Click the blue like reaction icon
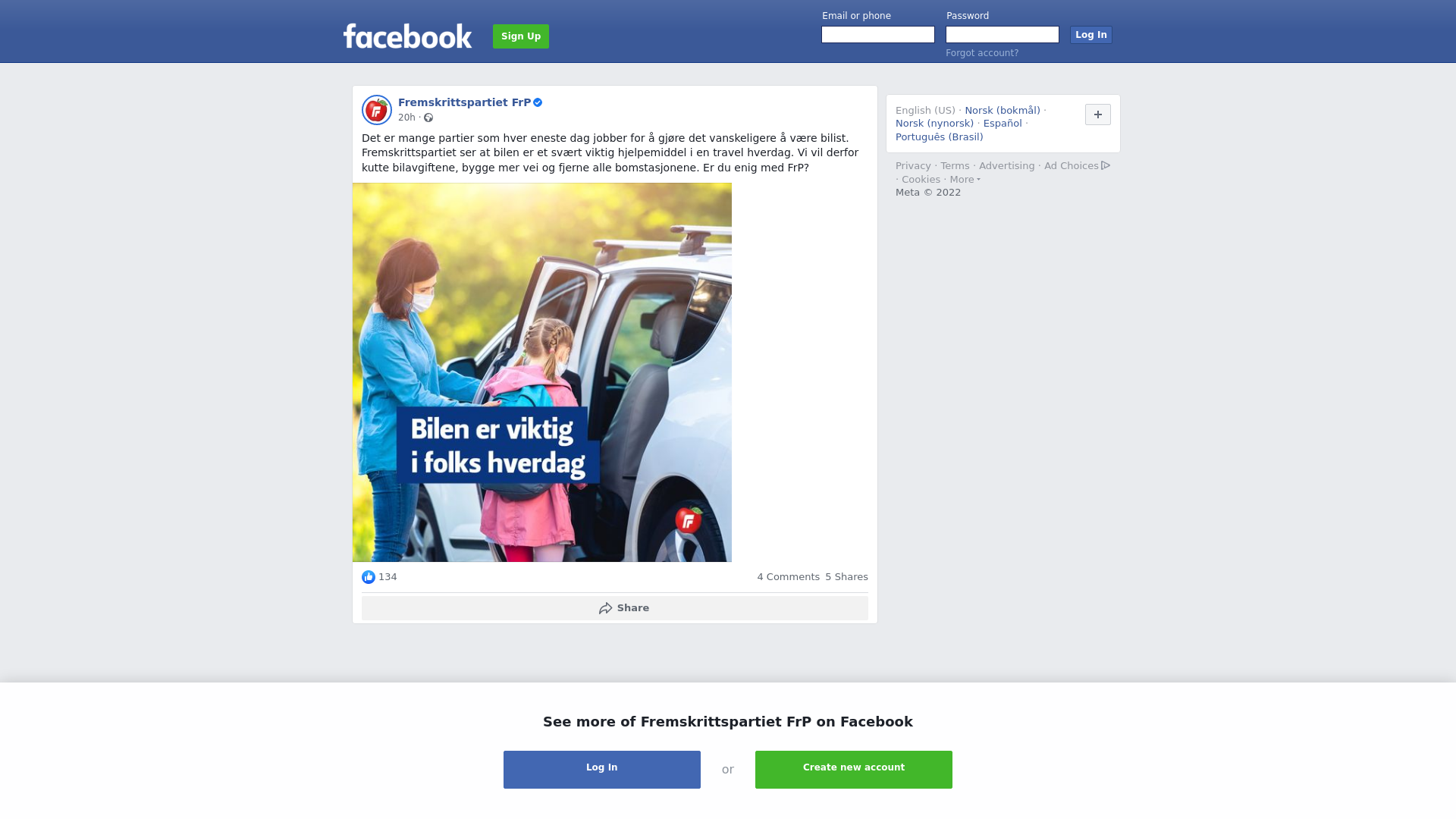 369,577
